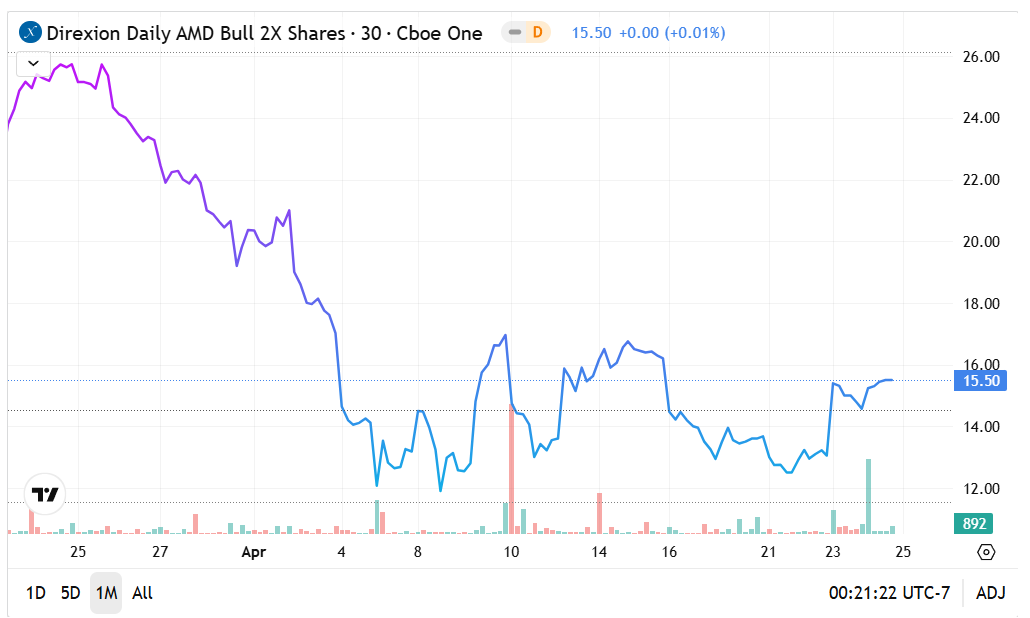Collapse the legend with chevron arrow
The height and width of the screenshot is (618, 1030).
34,62
